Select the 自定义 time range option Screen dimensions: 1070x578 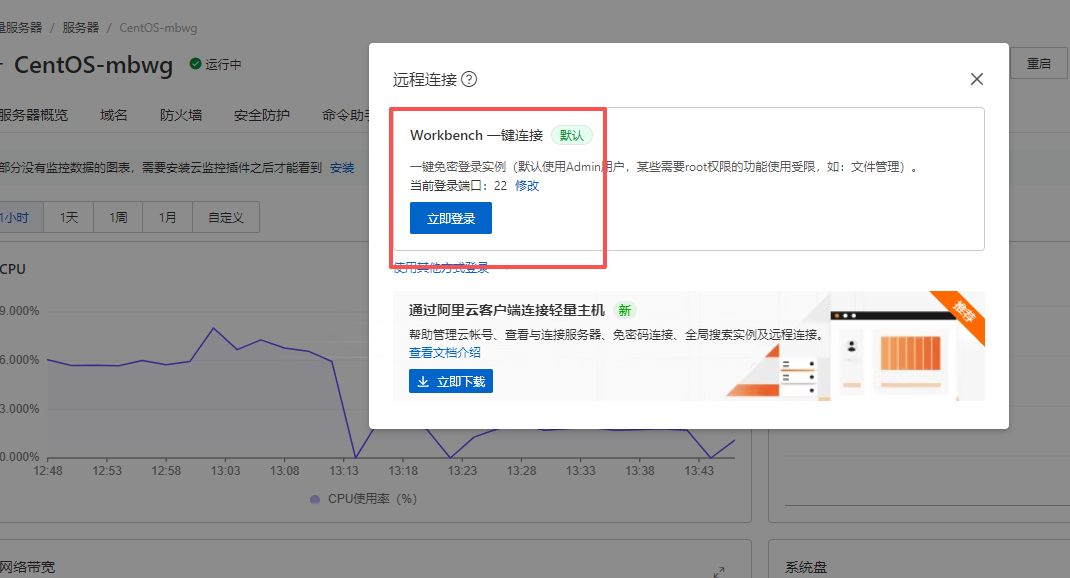coord(226,216)
